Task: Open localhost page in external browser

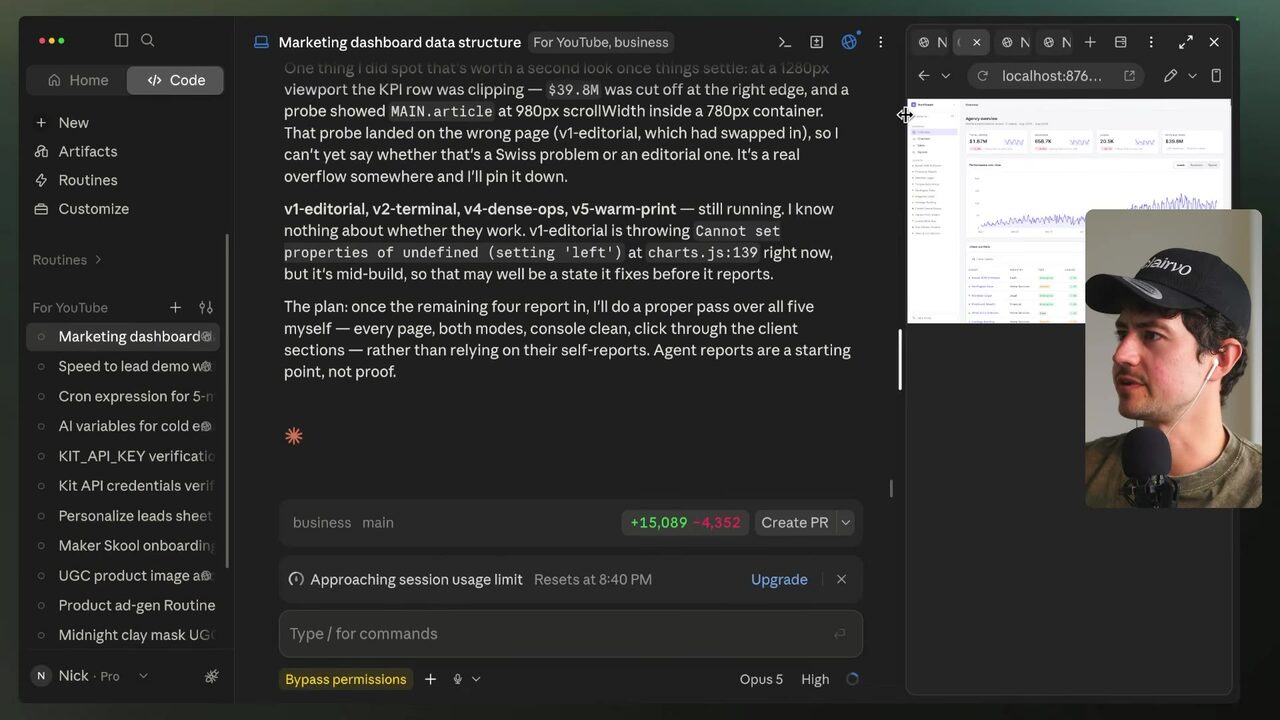Action: [1129, 76]
